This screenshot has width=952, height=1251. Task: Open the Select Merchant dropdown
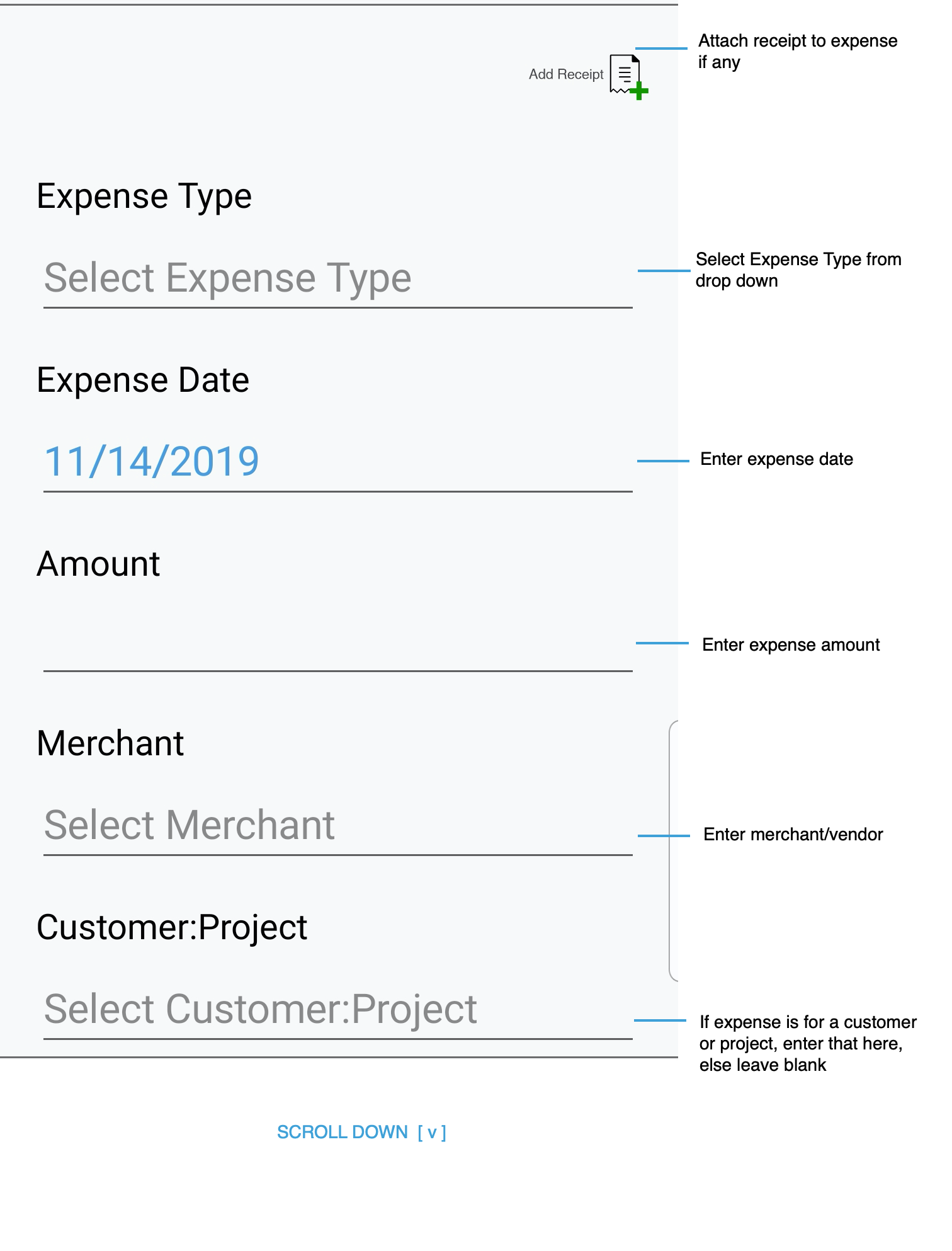337,825
